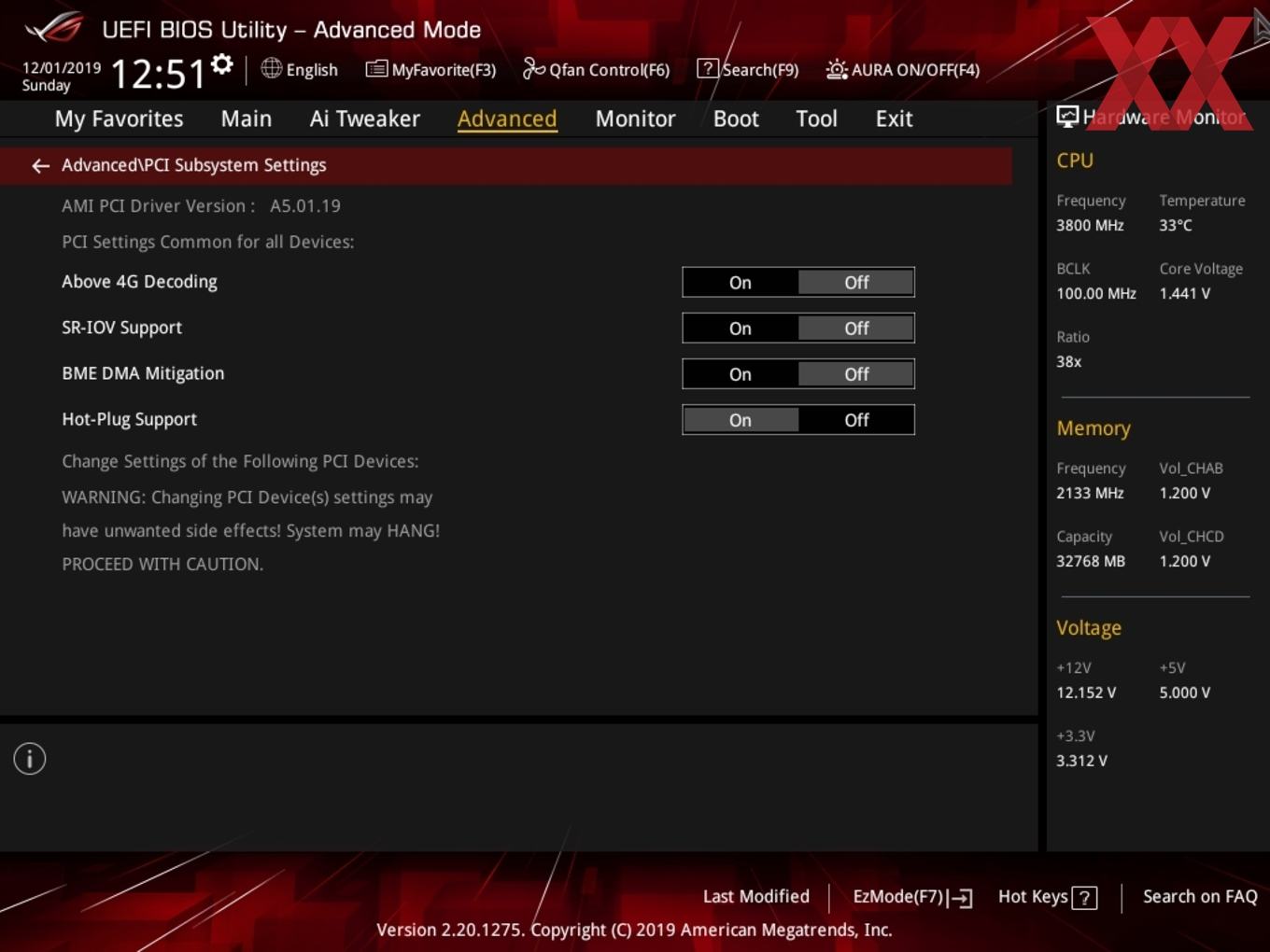The height and width of the screenshot is (952, 1270).
Task: Click the memory Capacity 32768 MB value
Action: pyautogui.click(x=1091, y=561)
